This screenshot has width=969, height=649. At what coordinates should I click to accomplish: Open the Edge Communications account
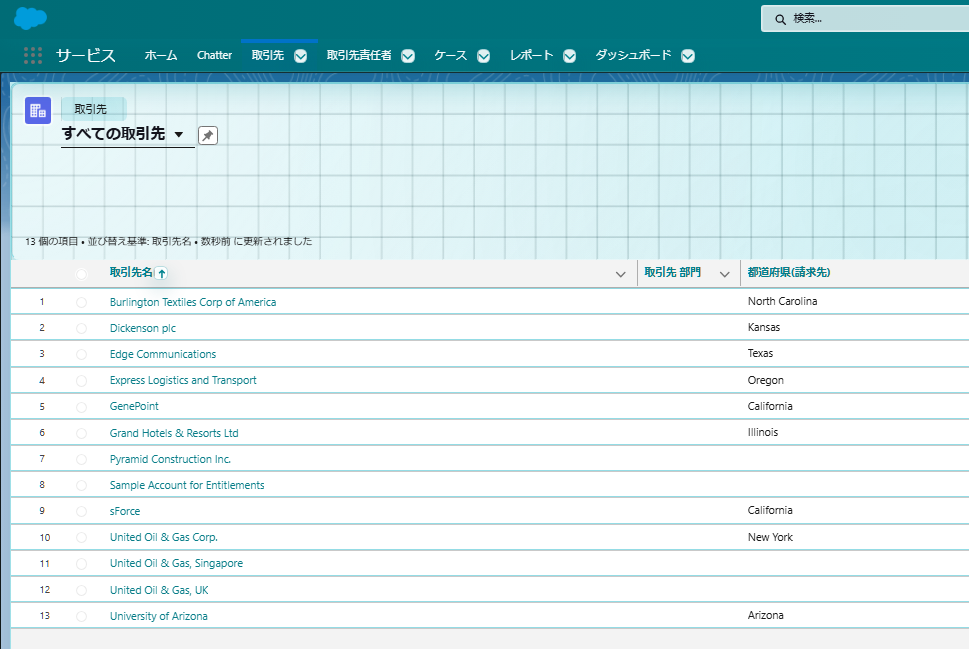163,354
